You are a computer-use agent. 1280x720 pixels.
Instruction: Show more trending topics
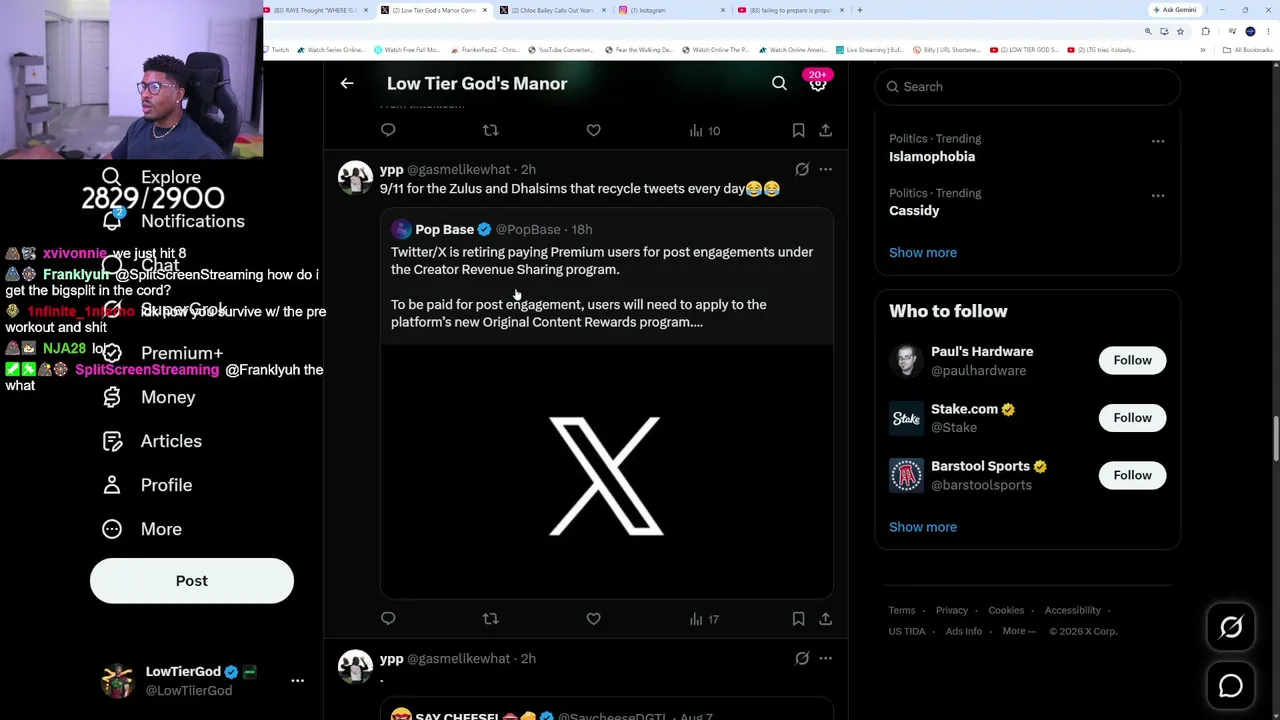pos(923,253)
